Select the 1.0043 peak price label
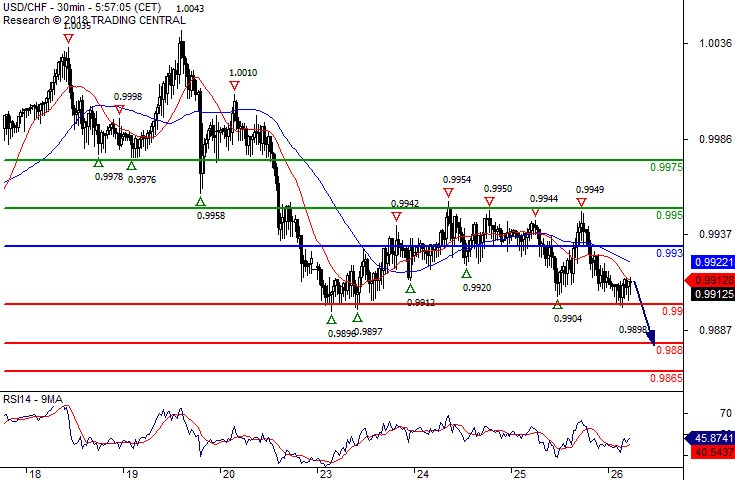The height and width of the screenshot is (480, 735). [190, 8]
